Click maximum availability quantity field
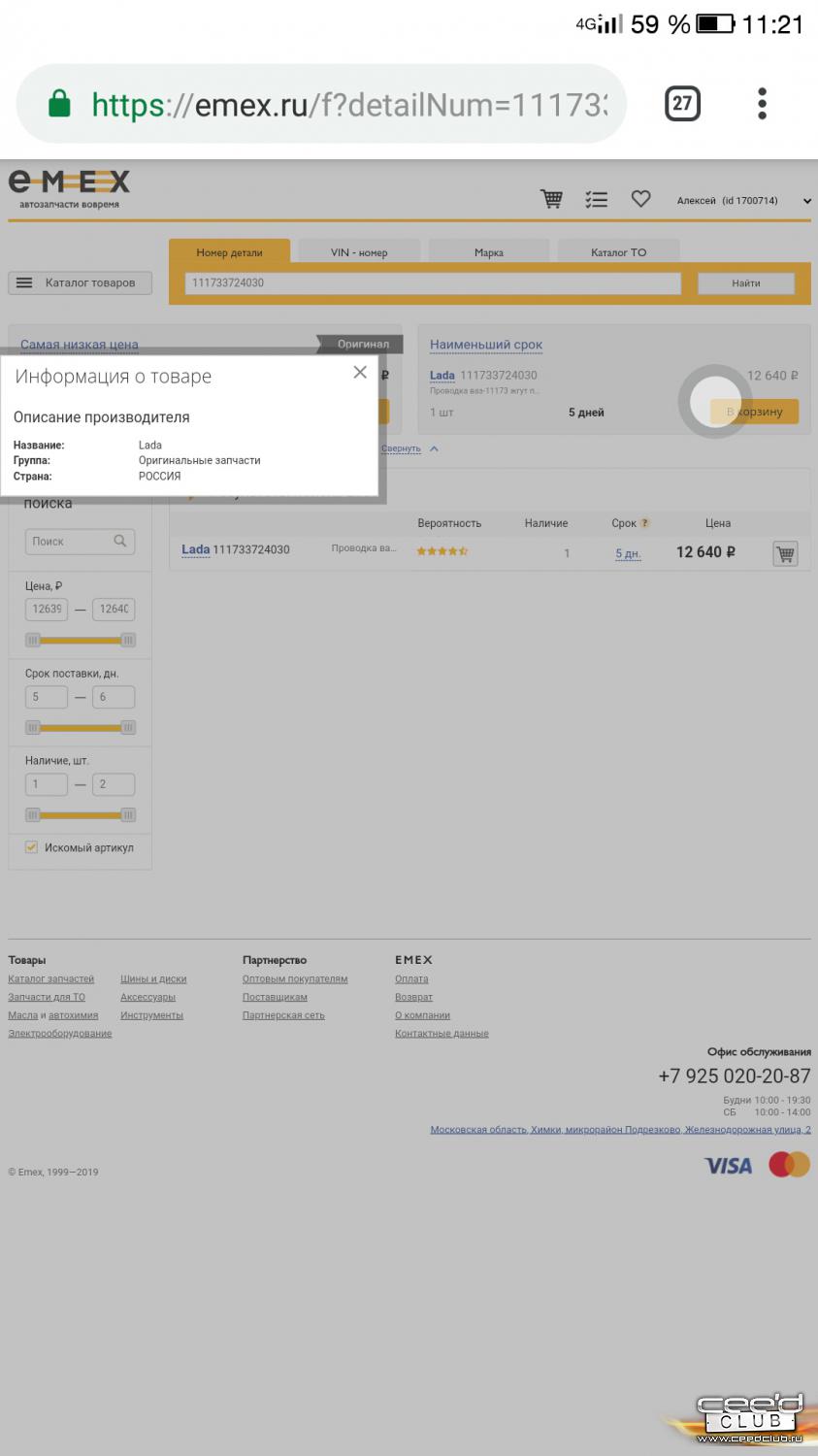 (x=114, y=784)
